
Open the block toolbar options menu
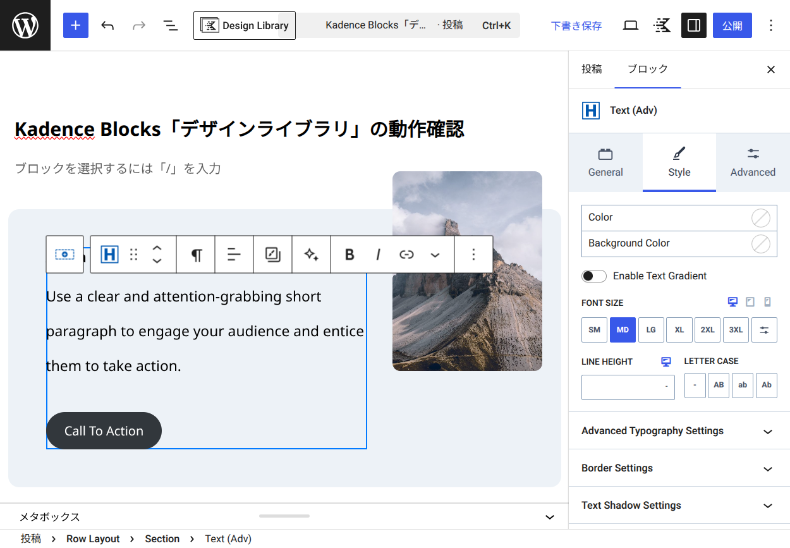[x=473, y=254]
